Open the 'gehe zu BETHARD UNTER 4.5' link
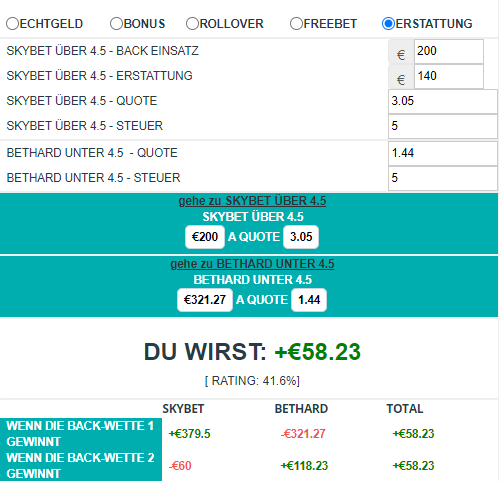The width and height of the screenshot is (499, 481). (252, 264)
